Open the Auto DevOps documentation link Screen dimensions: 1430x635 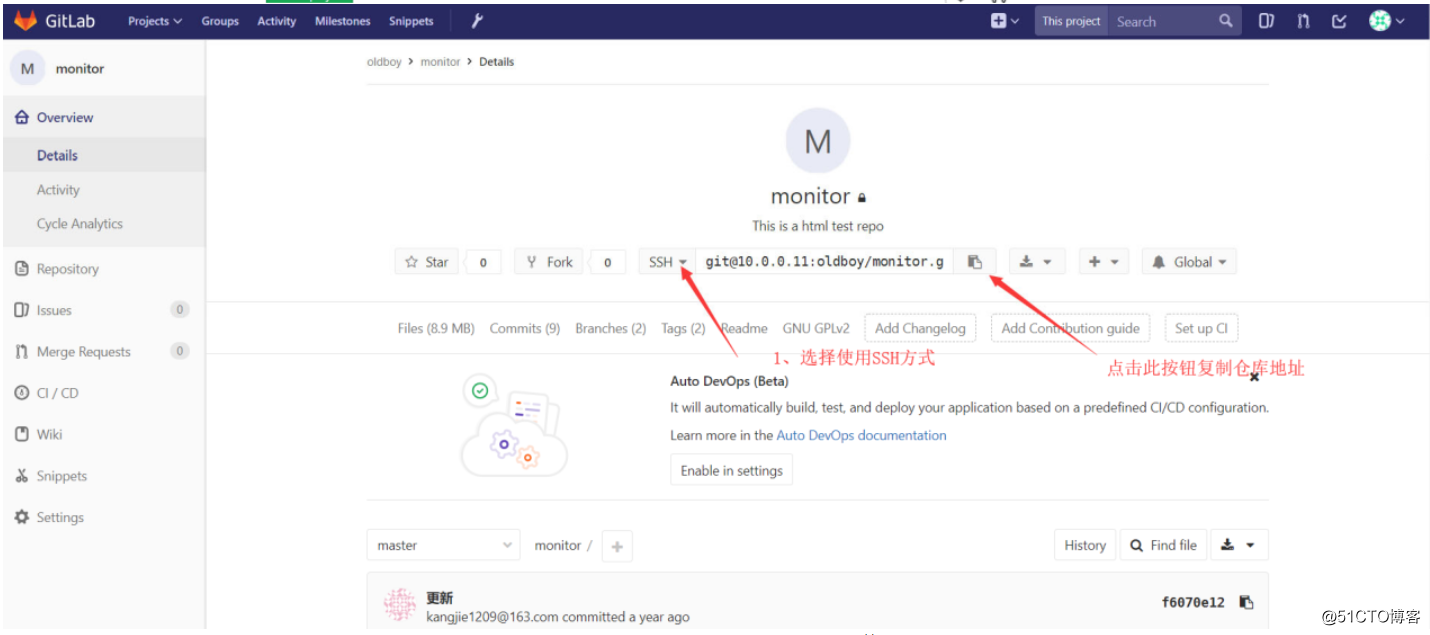tap(861, 435)
